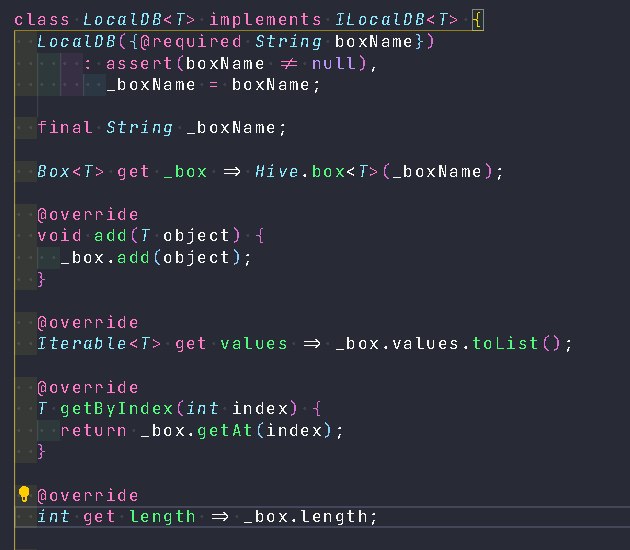Click the @override above getByIndex

click(x=88, y=388)
